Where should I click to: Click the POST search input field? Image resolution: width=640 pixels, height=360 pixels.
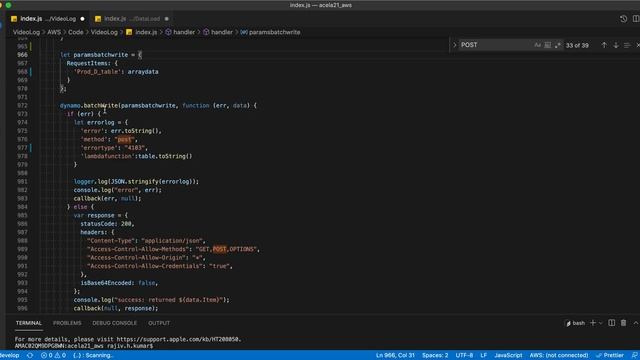[x=496, y=45]
